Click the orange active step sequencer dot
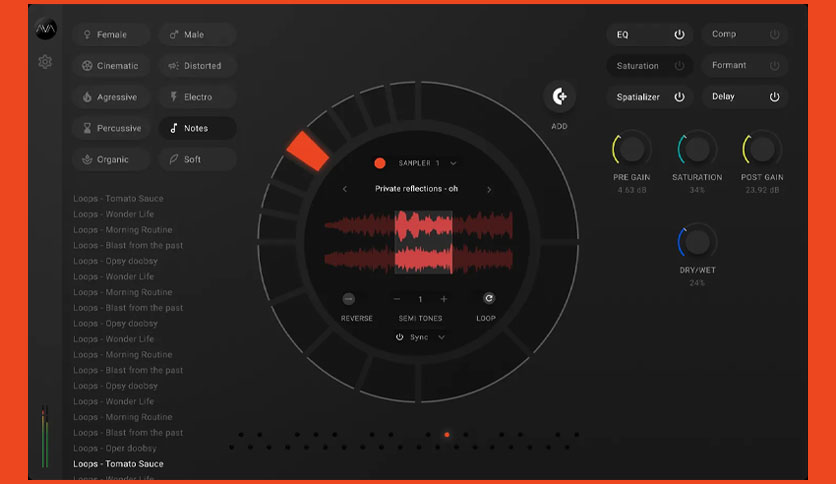The image size is (836, 484). coord(447,435)
